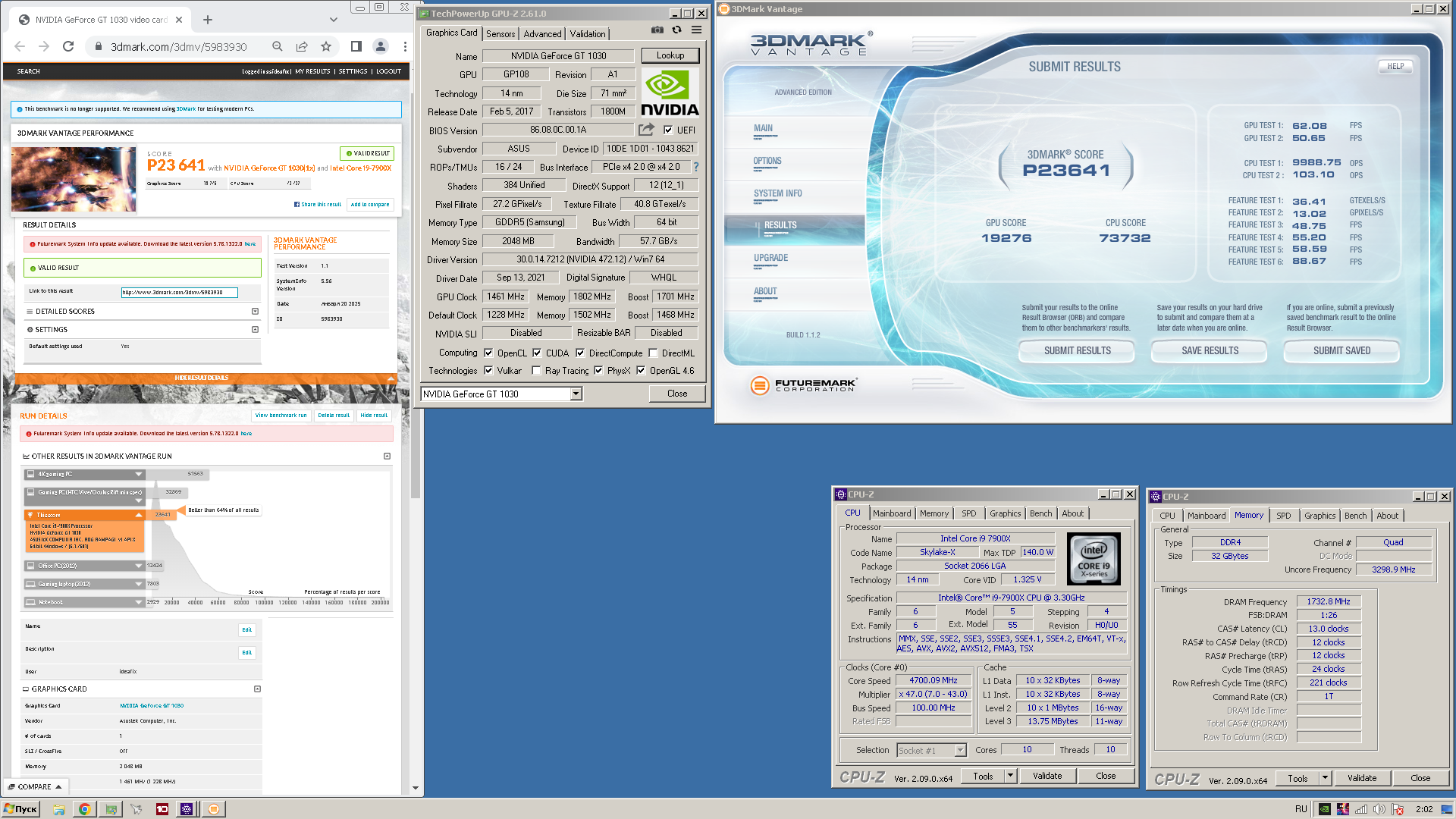Expand the 4K gaming PC comparison row
The height and width of the screenshot is (819, 1456).
click(x=139, y=474)
